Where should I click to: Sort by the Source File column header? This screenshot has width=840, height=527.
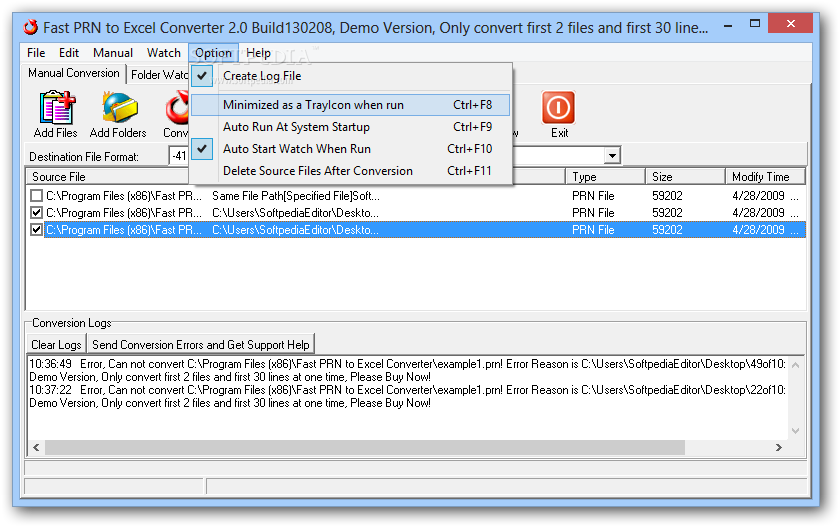pos(107,177)
